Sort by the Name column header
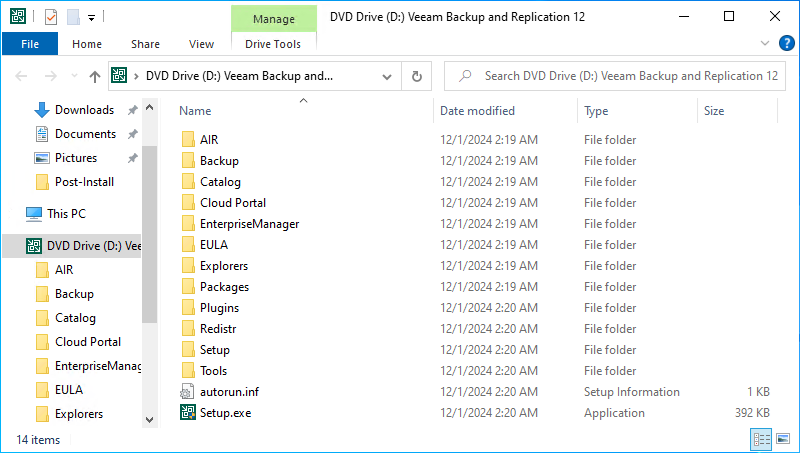The width and height of the screenshot is (800, 453). click(195, 111)
